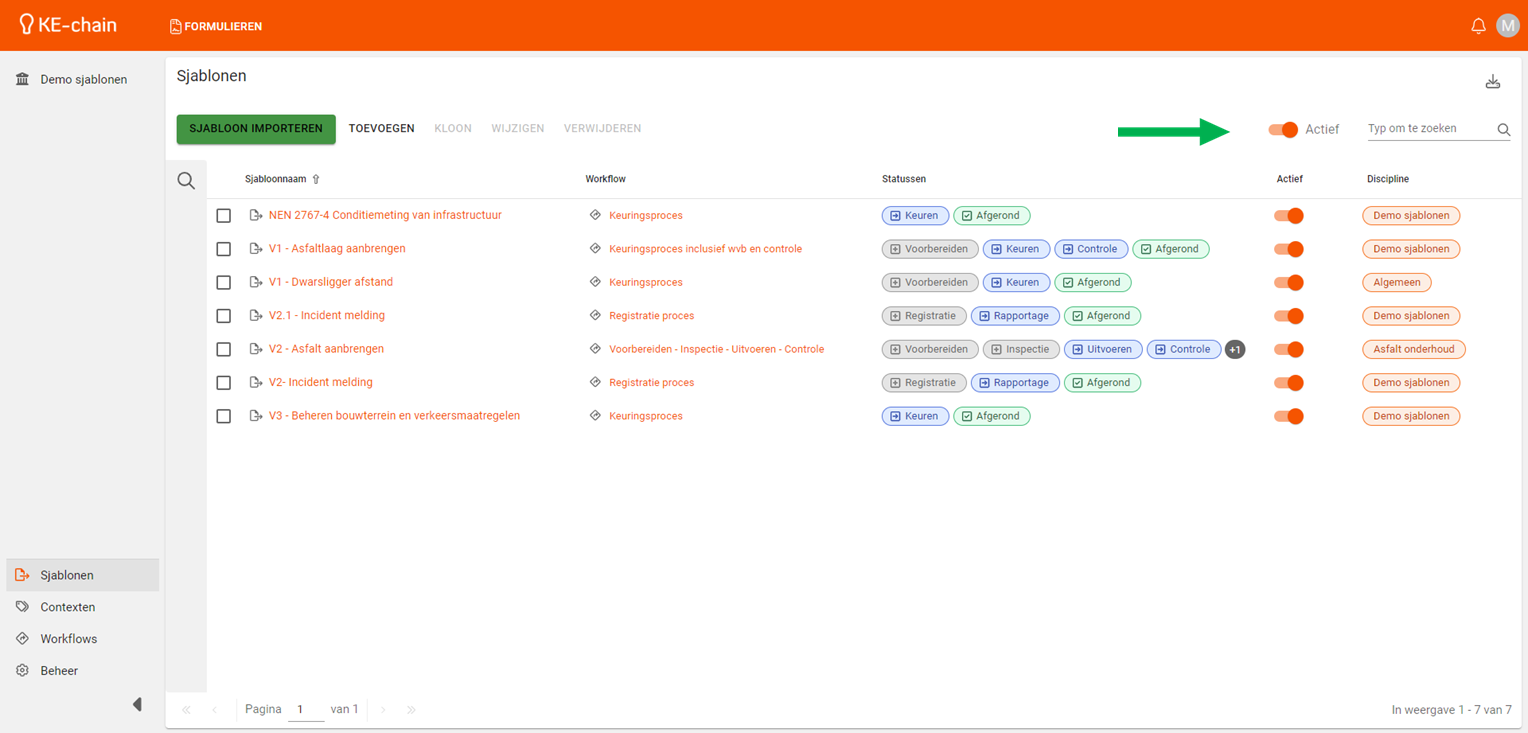This screenshot has width=1528, height=733.
Task: Toggle the Actief filter switch above table
Action: pos(1283,130)
